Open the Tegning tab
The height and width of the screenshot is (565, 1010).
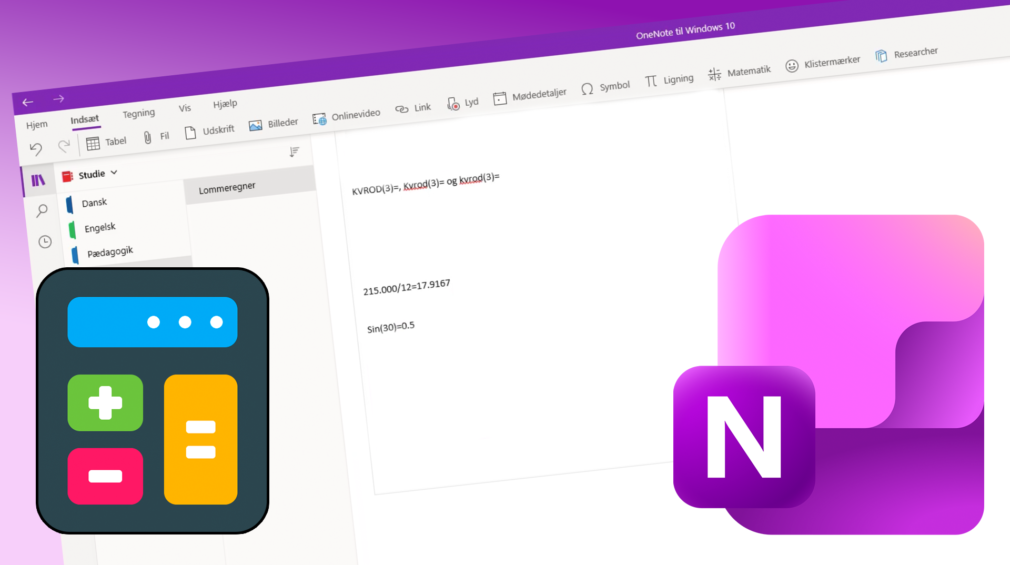139,114
